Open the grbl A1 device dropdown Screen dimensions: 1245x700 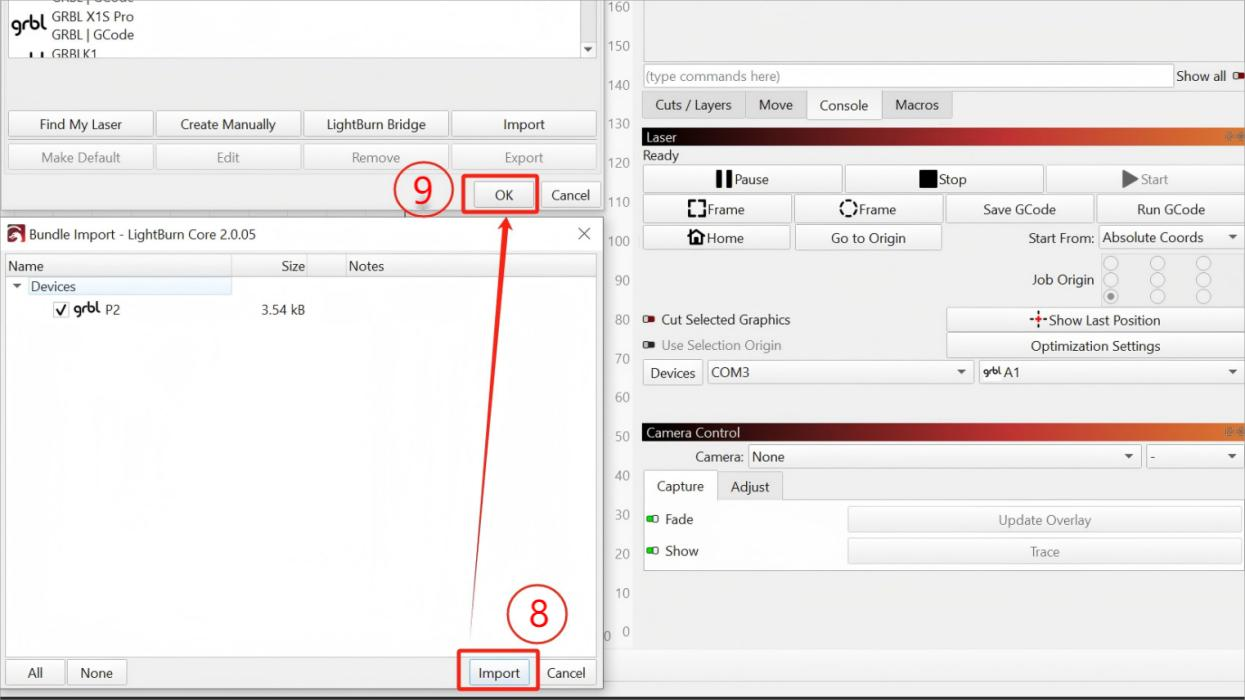coord(1111,372)
